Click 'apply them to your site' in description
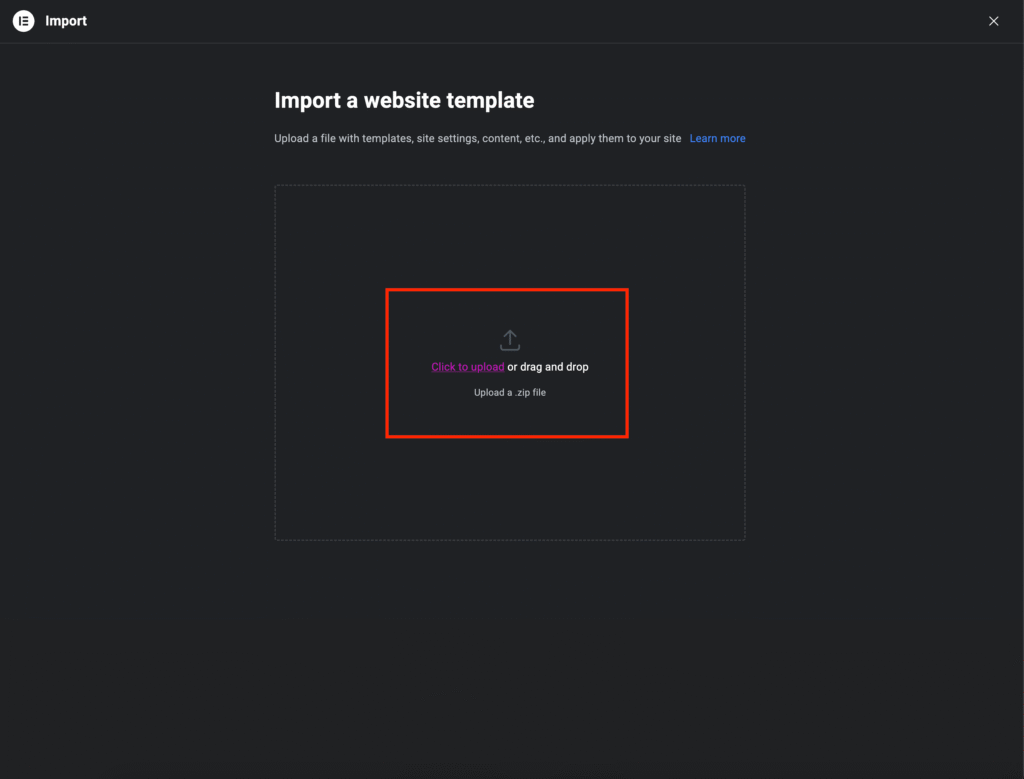Image resolution: width=1024 pixels, height=779 pixels. click(625, 139)
